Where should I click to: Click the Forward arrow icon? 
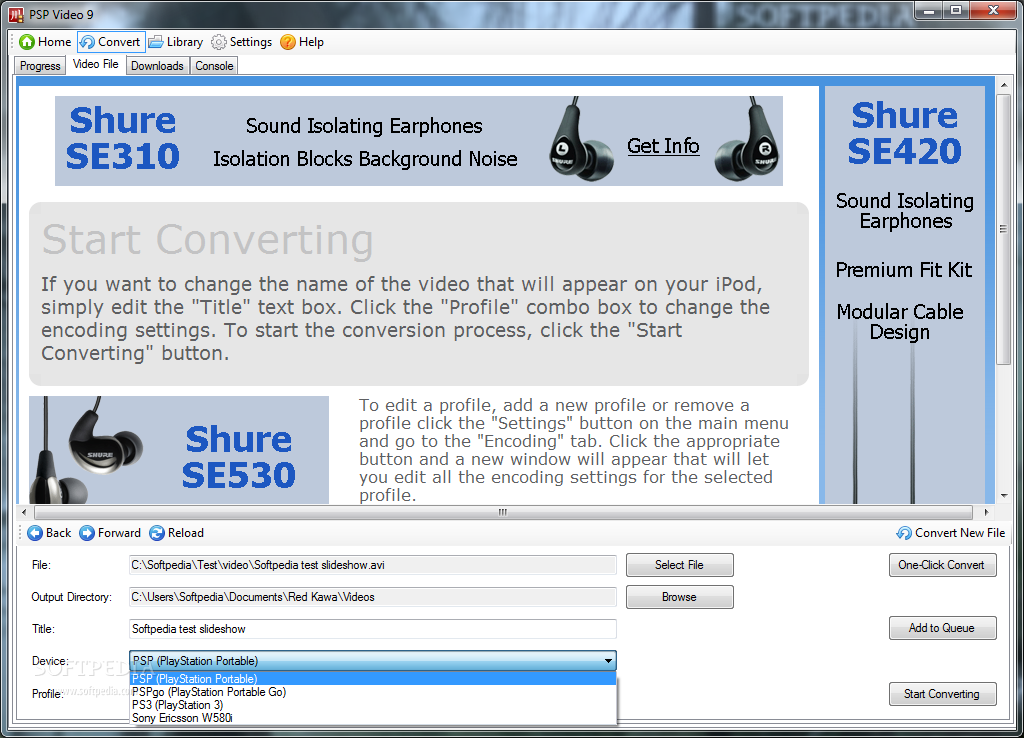(x=87, y=533)
